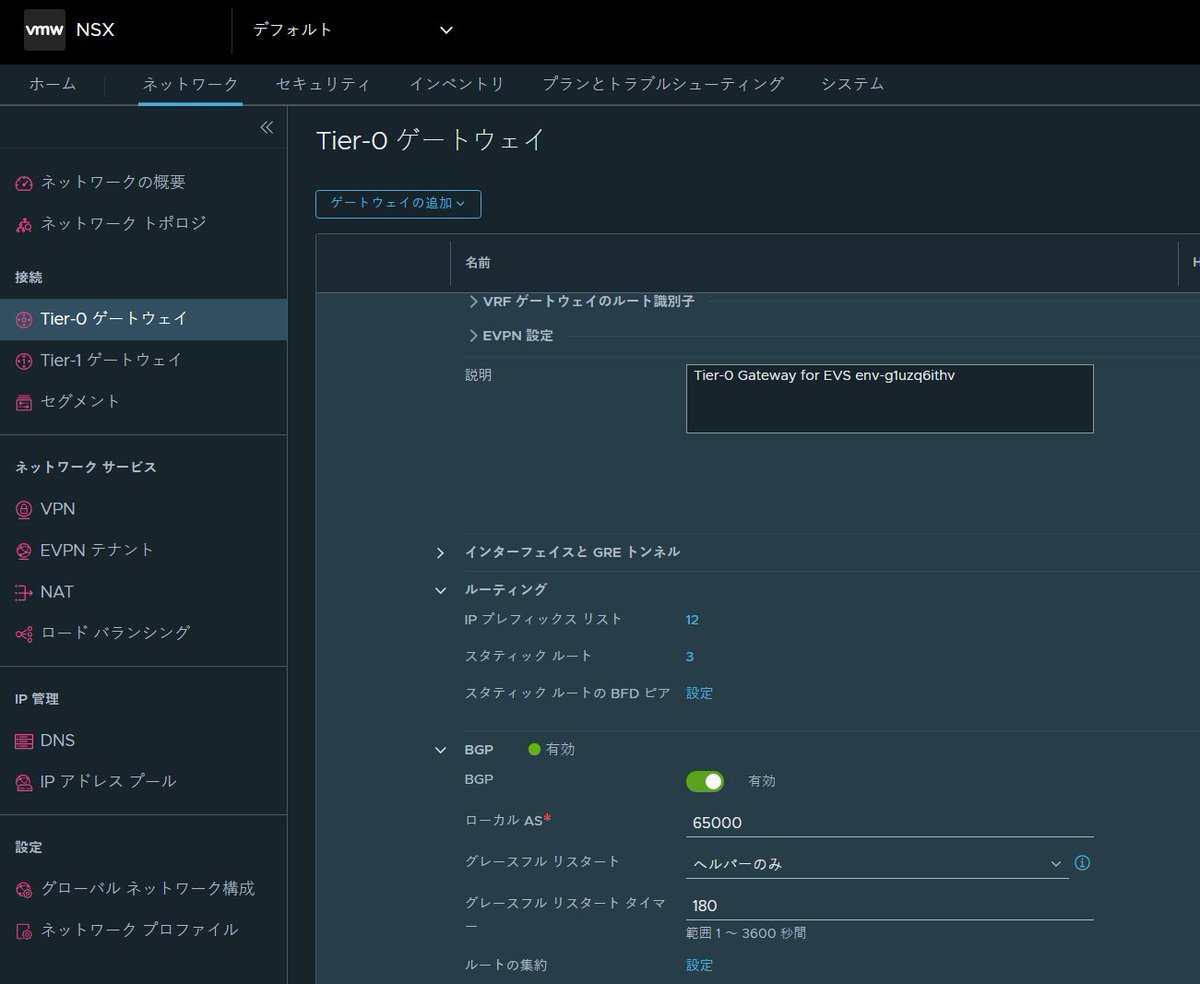Click the ローカル AS field 65000

click(x=889, y=823)
